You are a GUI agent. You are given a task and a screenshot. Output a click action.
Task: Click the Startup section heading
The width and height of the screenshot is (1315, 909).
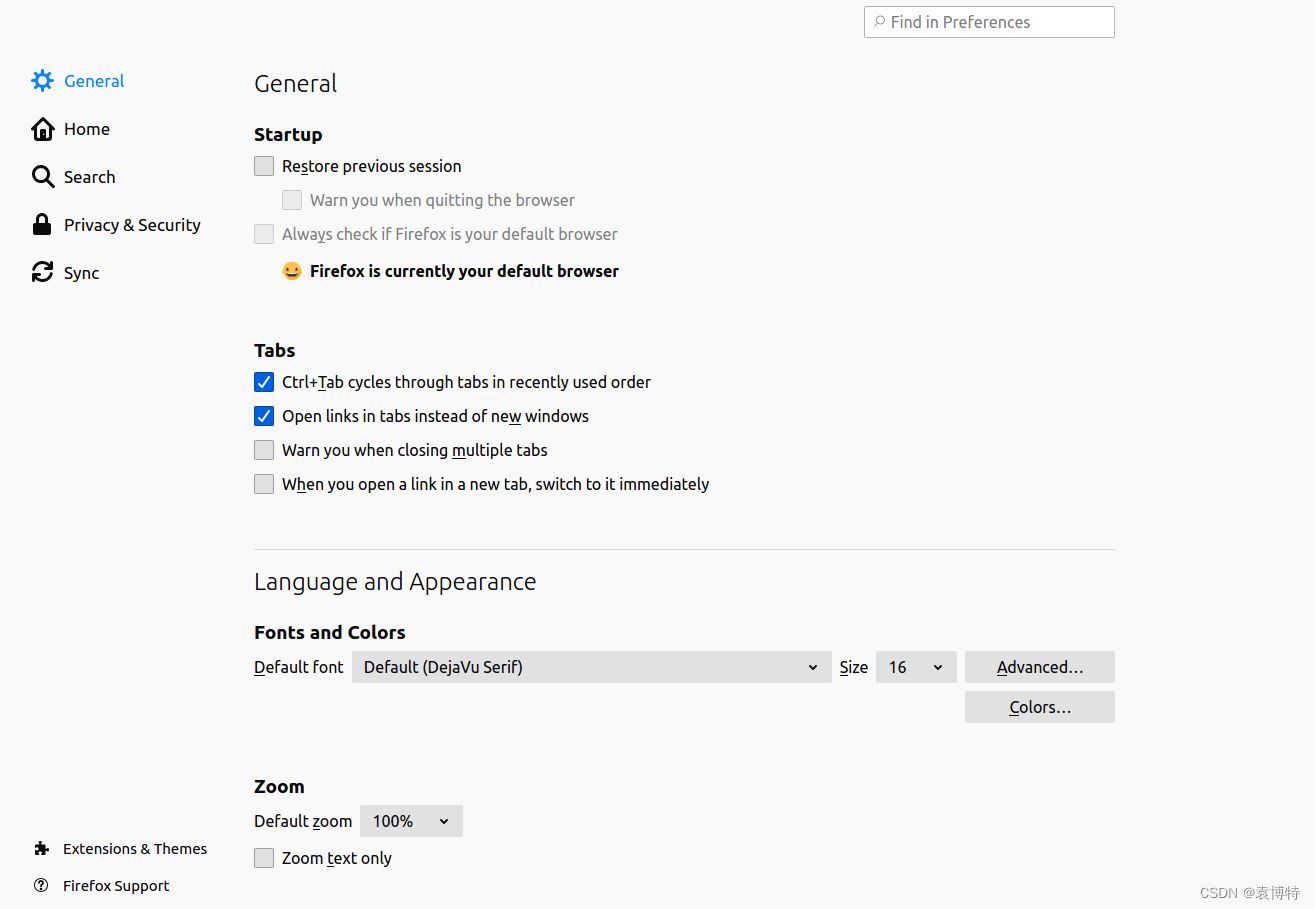click(288, 135)
